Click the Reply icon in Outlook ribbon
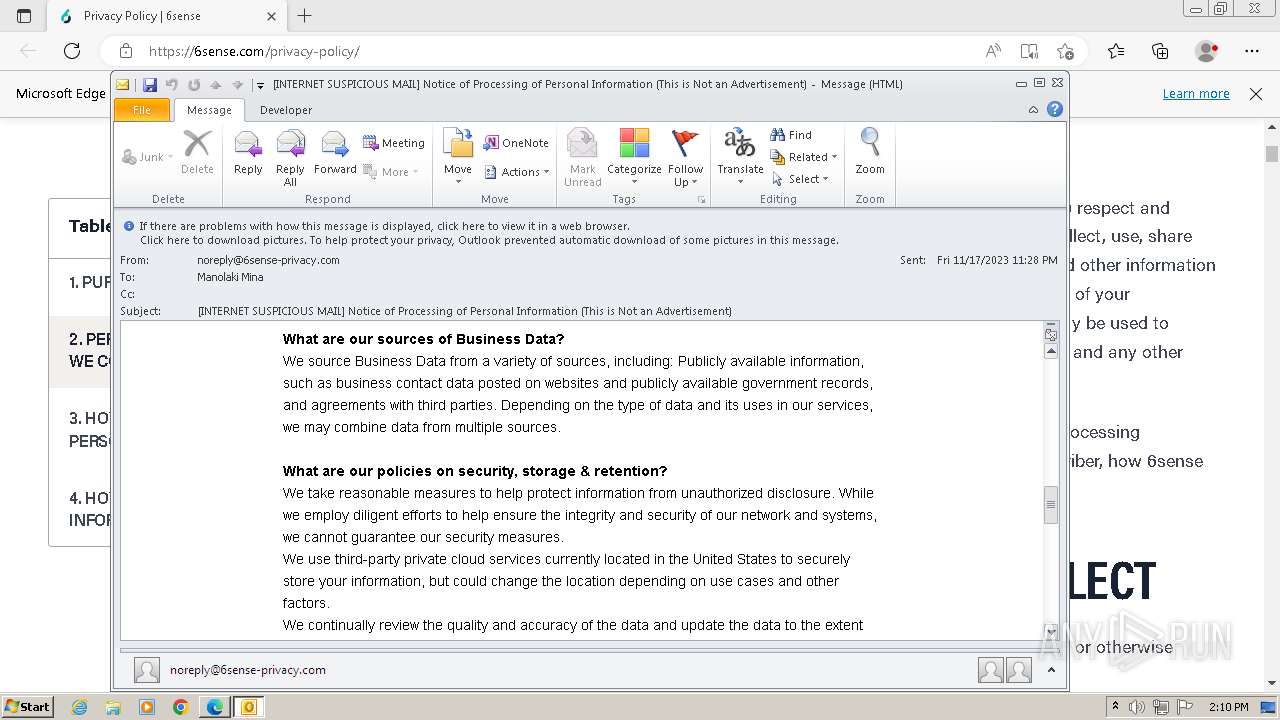This screenshot has height=720, width=1280. click(x=248, y=154)
